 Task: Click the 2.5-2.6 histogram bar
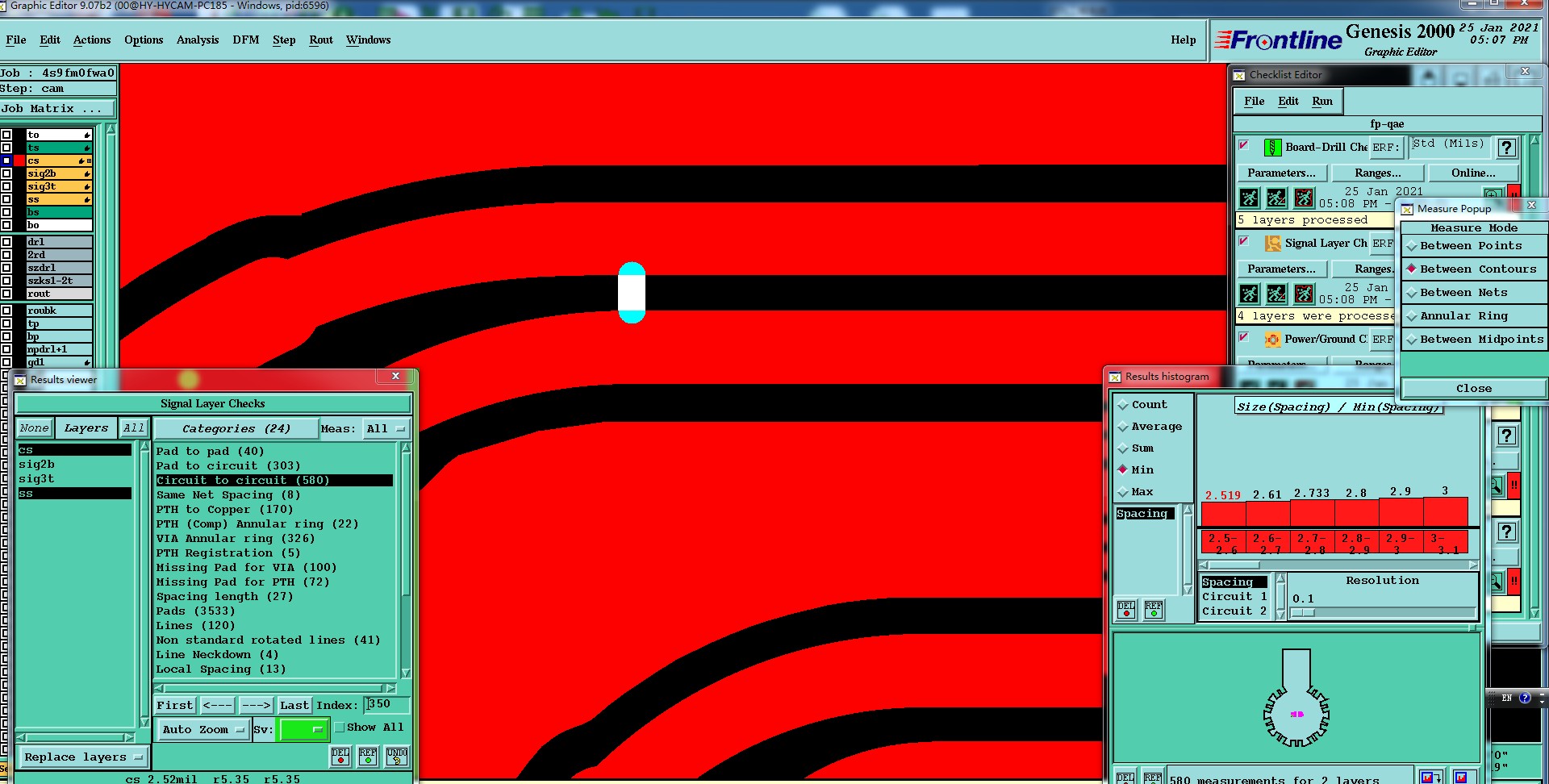(x=1223, y=514)
